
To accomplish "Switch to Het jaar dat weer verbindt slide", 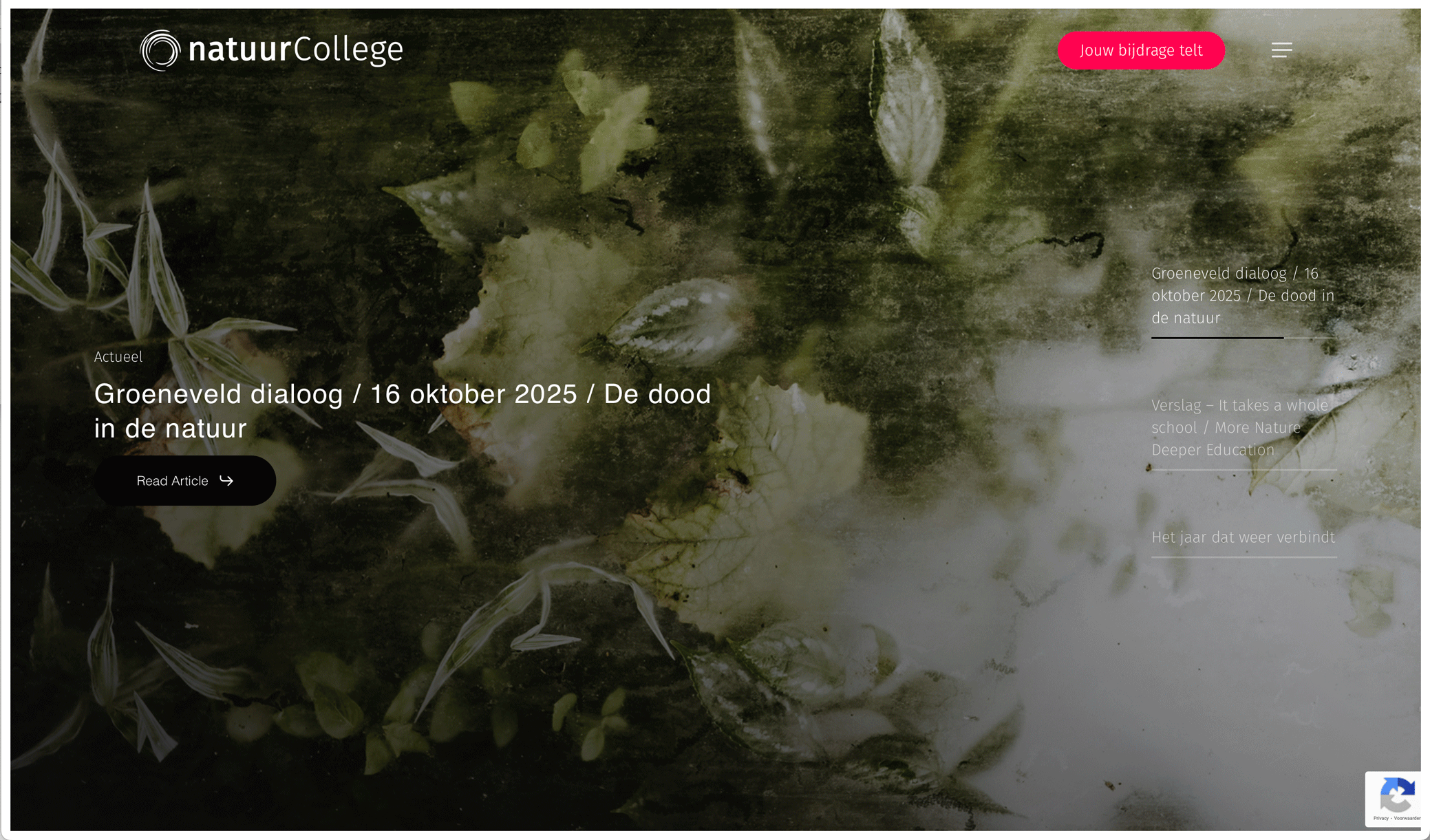I will [1243, 537].
